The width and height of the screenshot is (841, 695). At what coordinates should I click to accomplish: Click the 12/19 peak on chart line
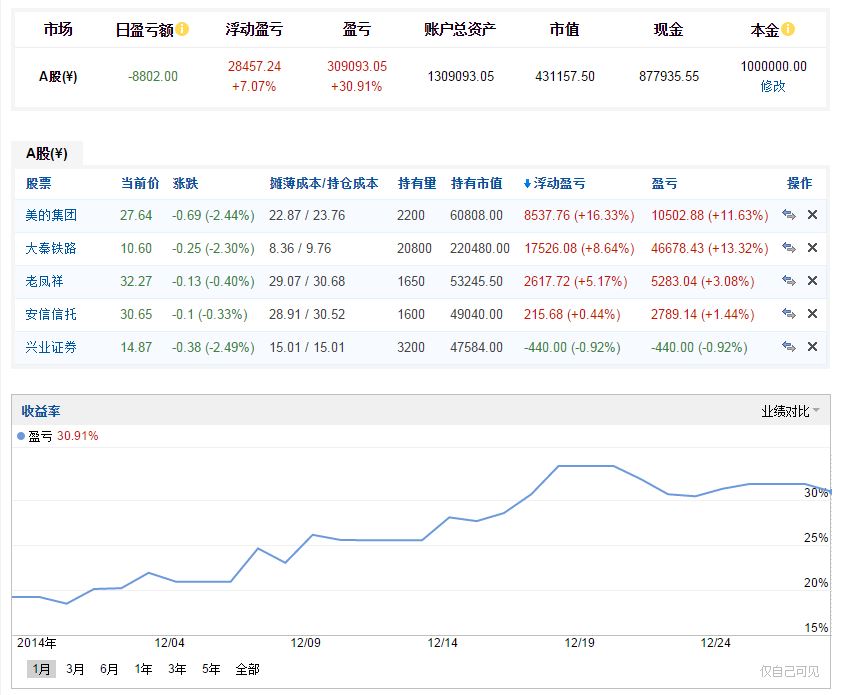pyautogui.click(x=586, y=466)
